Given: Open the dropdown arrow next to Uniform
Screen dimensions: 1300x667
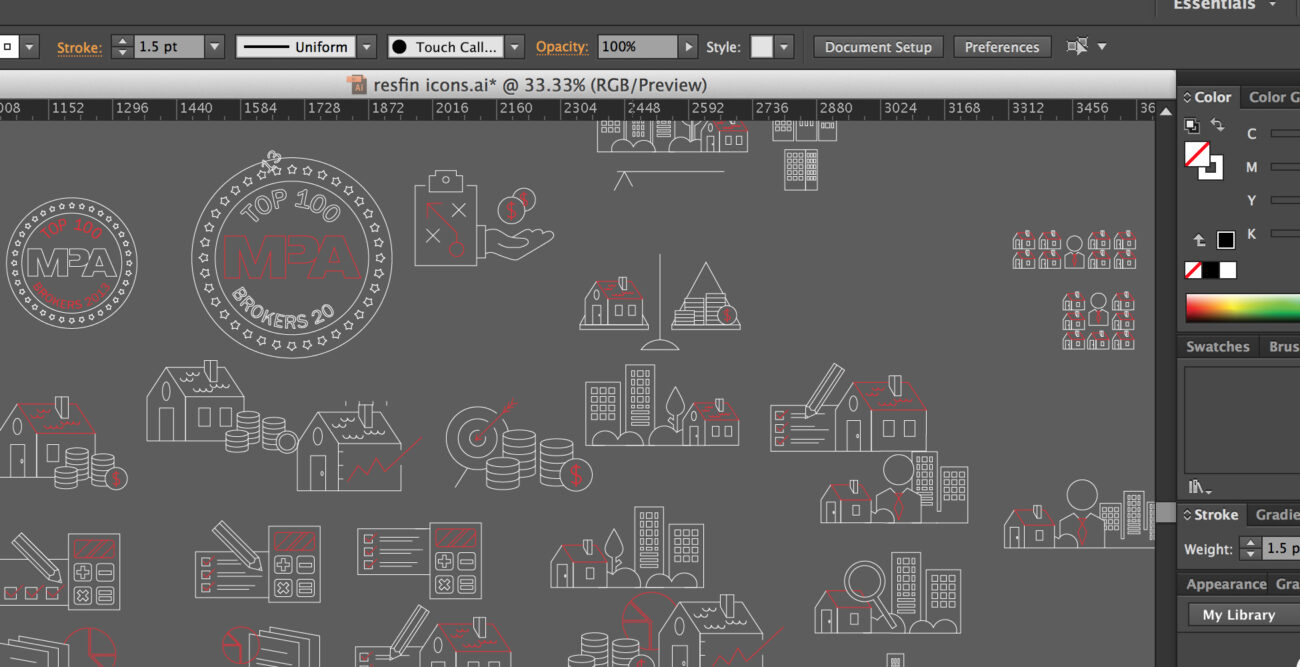Looking at the screenshot, I should [x=367, y=47].
